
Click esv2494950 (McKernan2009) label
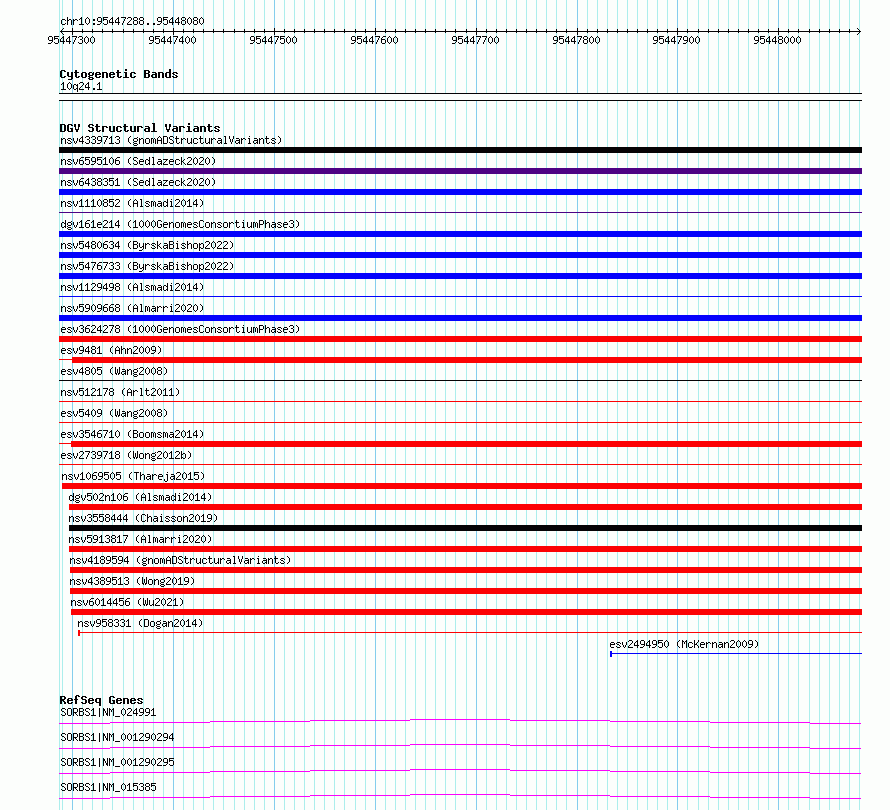tap(684, 644)
